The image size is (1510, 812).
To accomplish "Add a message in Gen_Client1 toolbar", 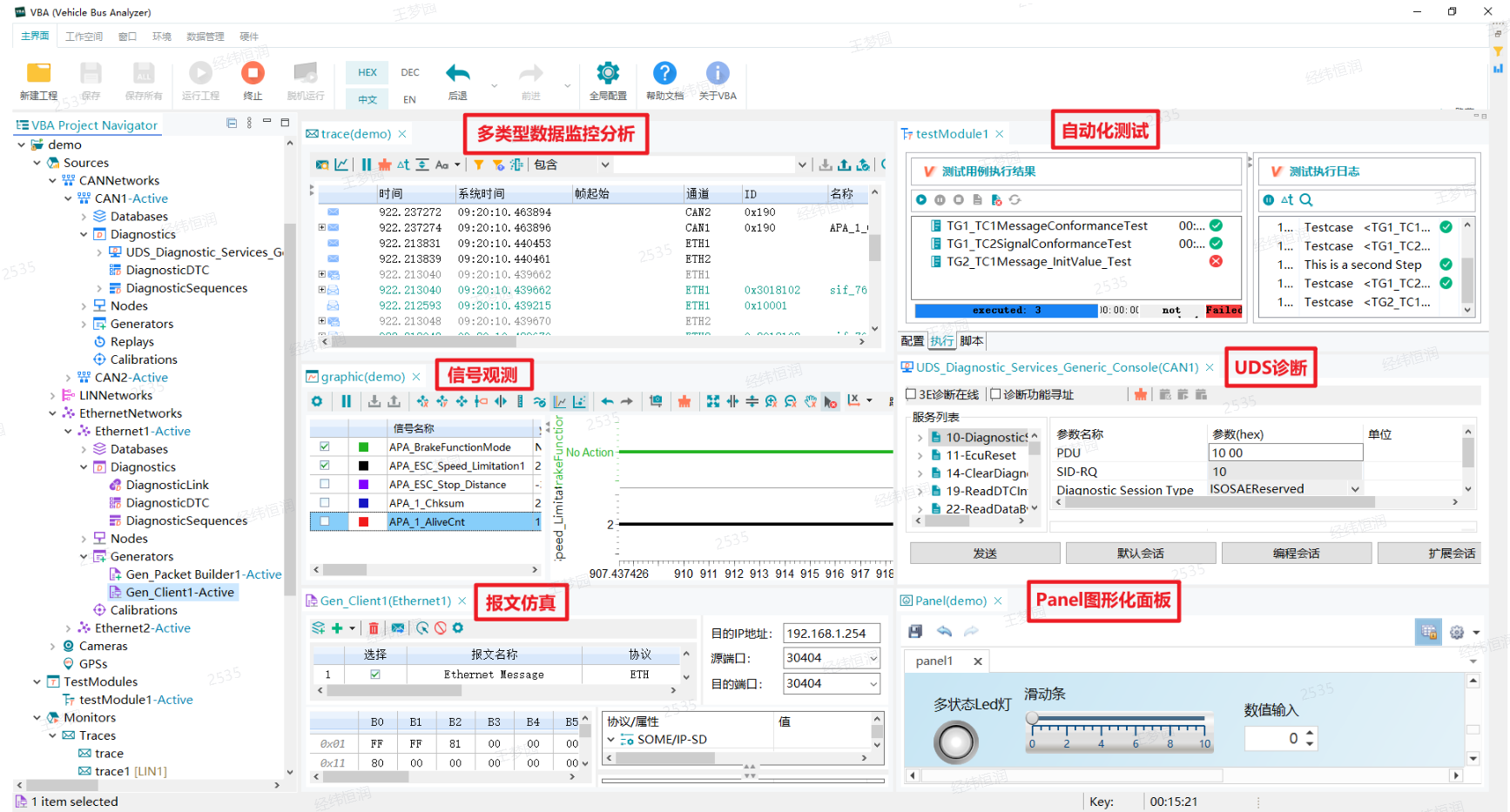I will pos(337,627).
